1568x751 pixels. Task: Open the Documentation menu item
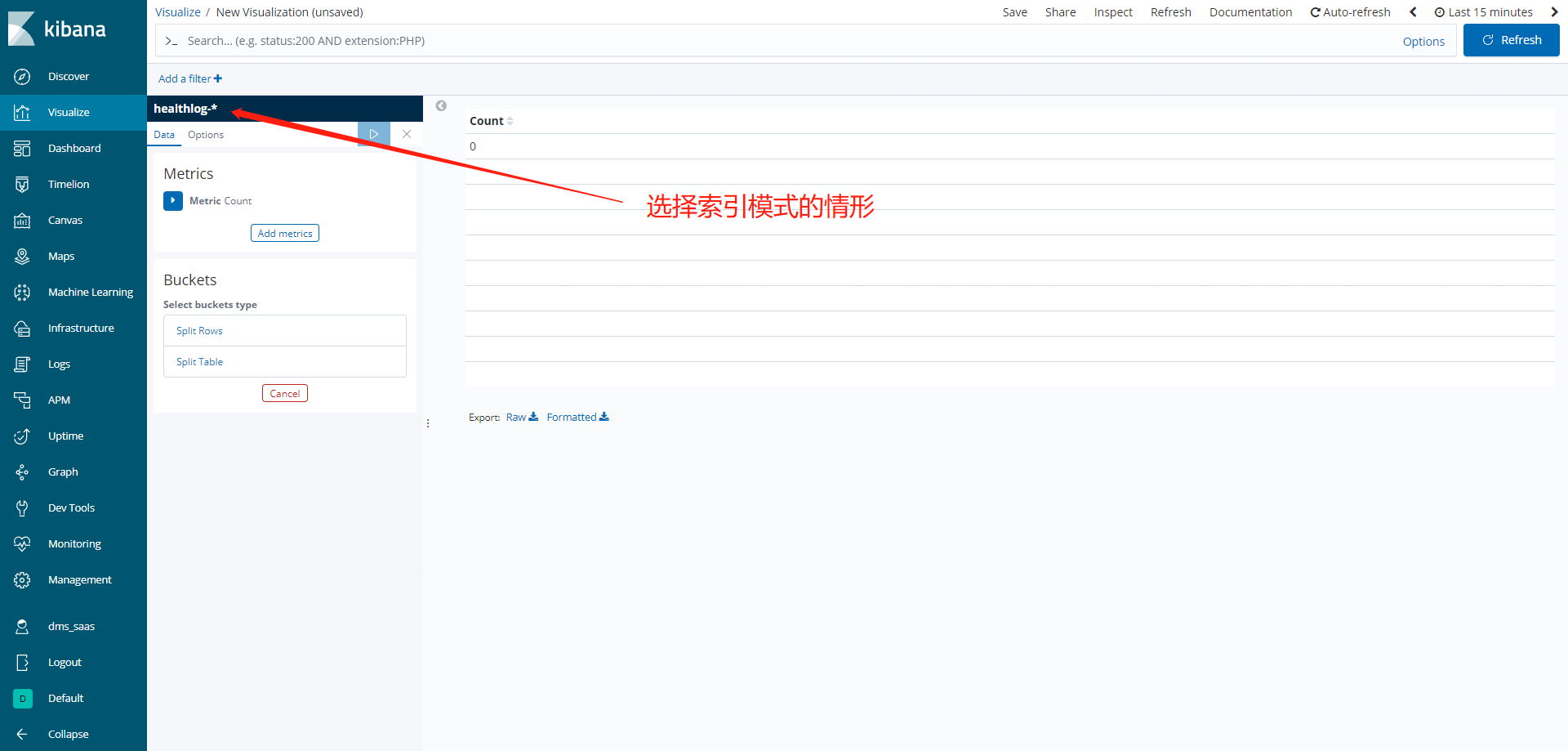1251,12
